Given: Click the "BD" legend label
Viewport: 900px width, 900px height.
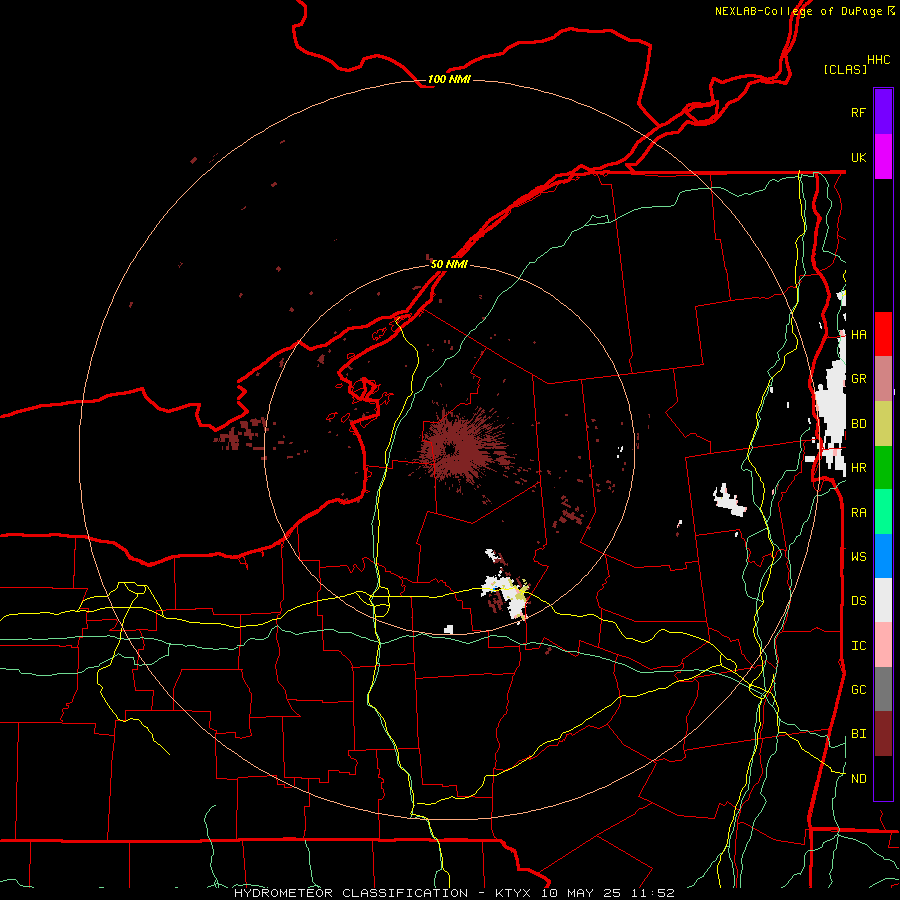Looking at the screenshot, I should point(859,424).
